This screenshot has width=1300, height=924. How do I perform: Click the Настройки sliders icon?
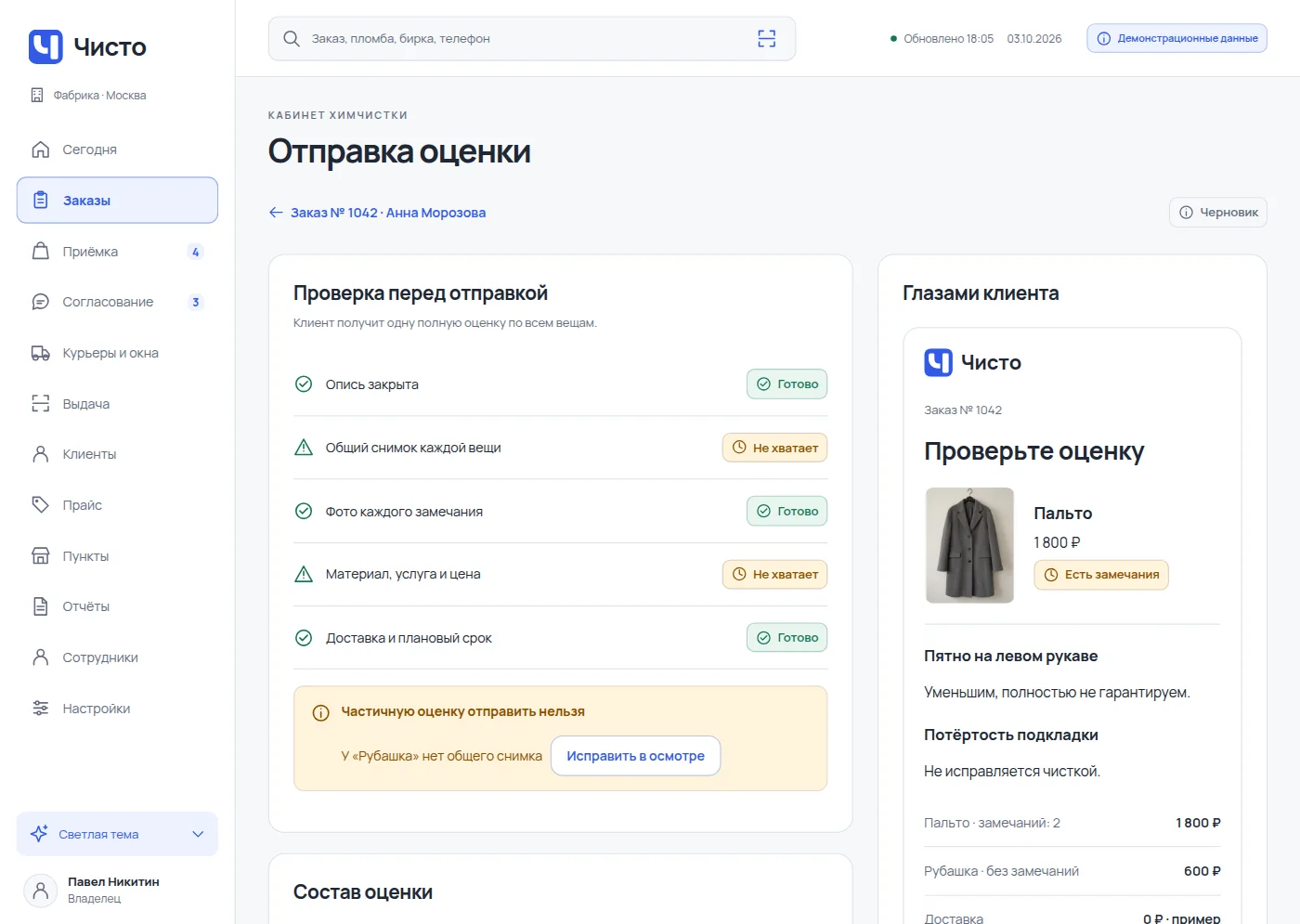click(x=41, y=709)
